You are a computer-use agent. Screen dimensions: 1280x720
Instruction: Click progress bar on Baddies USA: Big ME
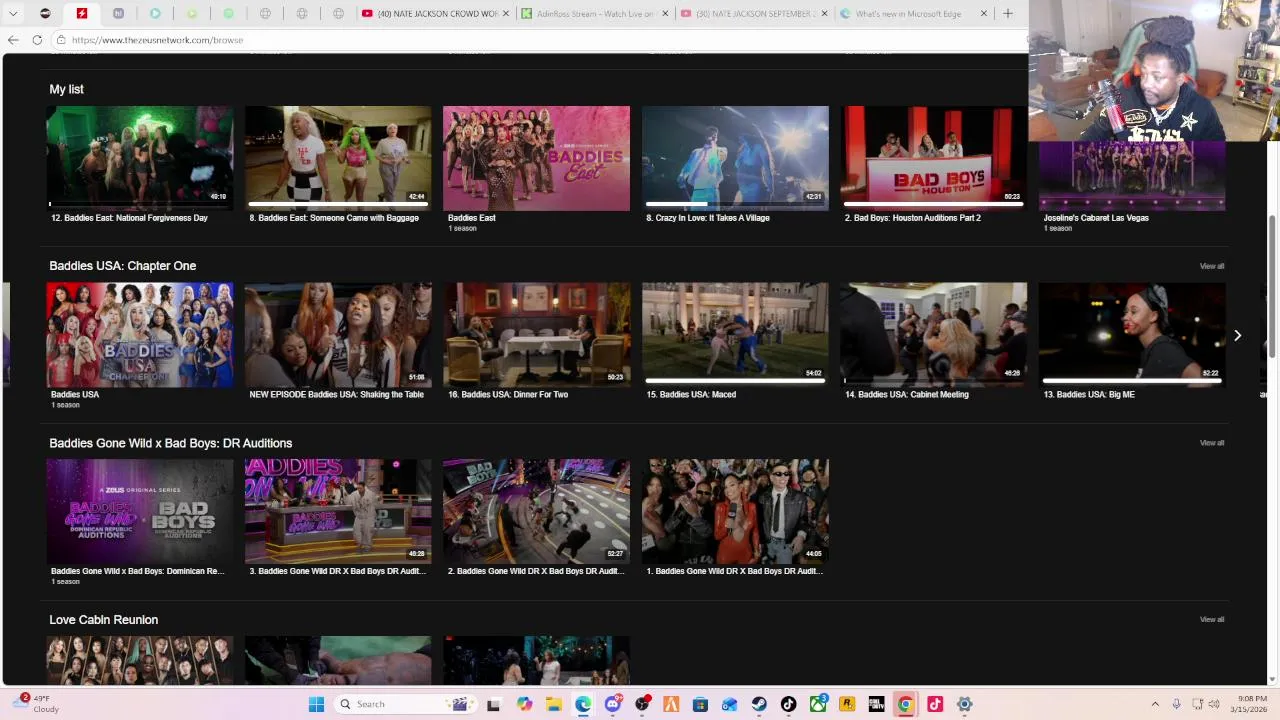tap(1132, 381)
